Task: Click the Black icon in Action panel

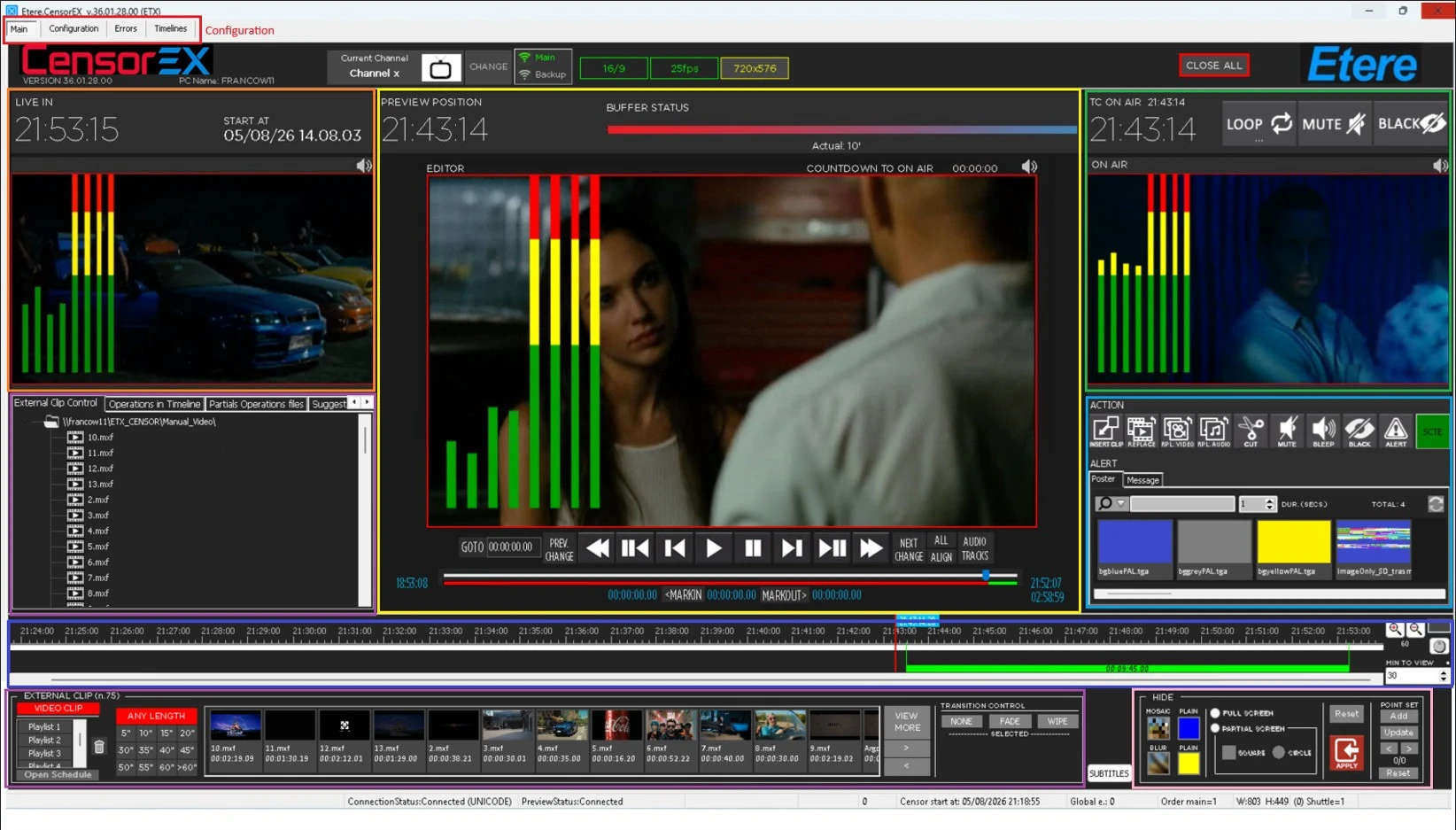Action: [x=1359, y=431]
